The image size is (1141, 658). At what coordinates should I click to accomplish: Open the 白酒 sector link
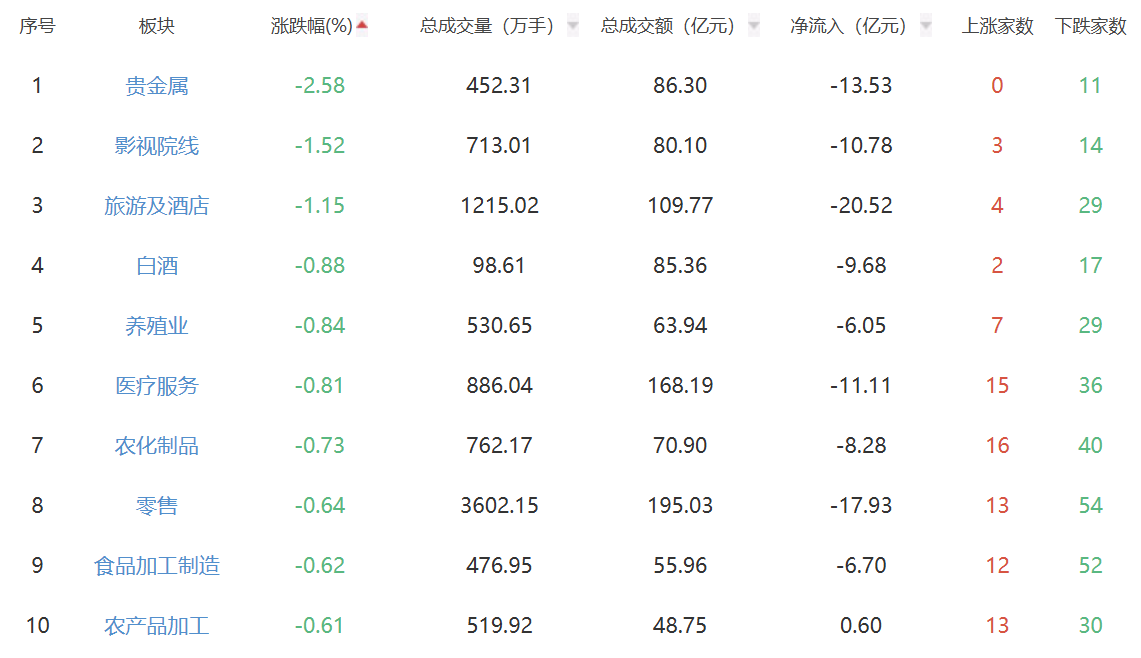point(156,266)
